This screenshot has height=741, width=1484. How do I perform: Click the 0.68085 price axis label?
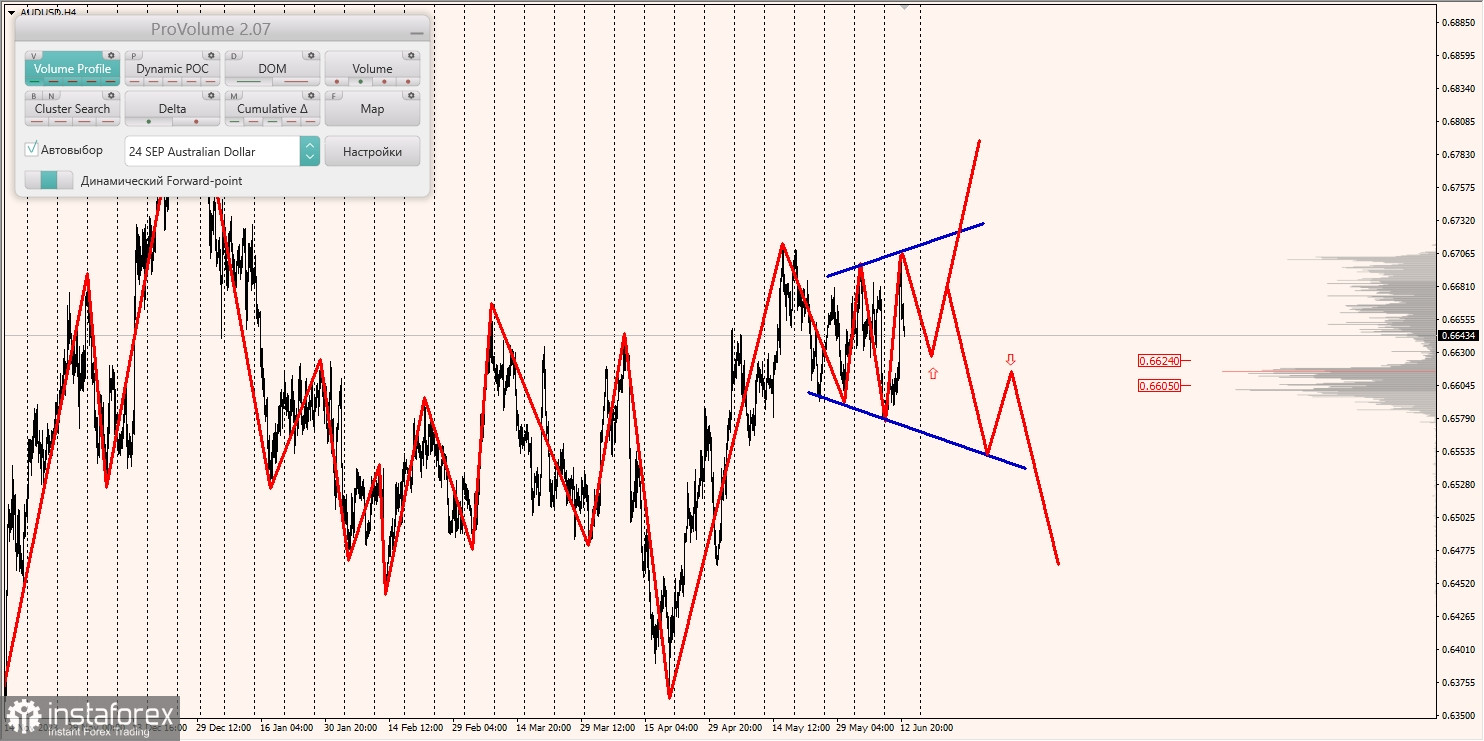(x=1459, y=122)
